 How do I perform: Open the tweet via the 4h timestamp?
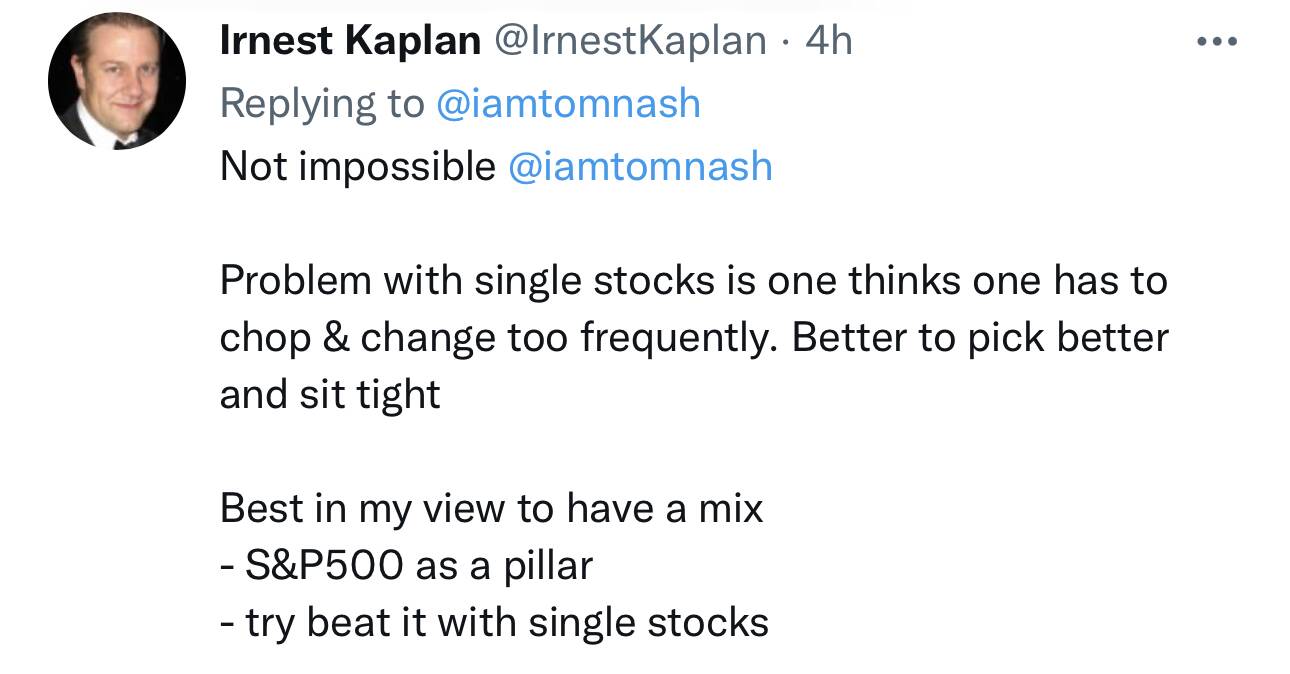828,41
